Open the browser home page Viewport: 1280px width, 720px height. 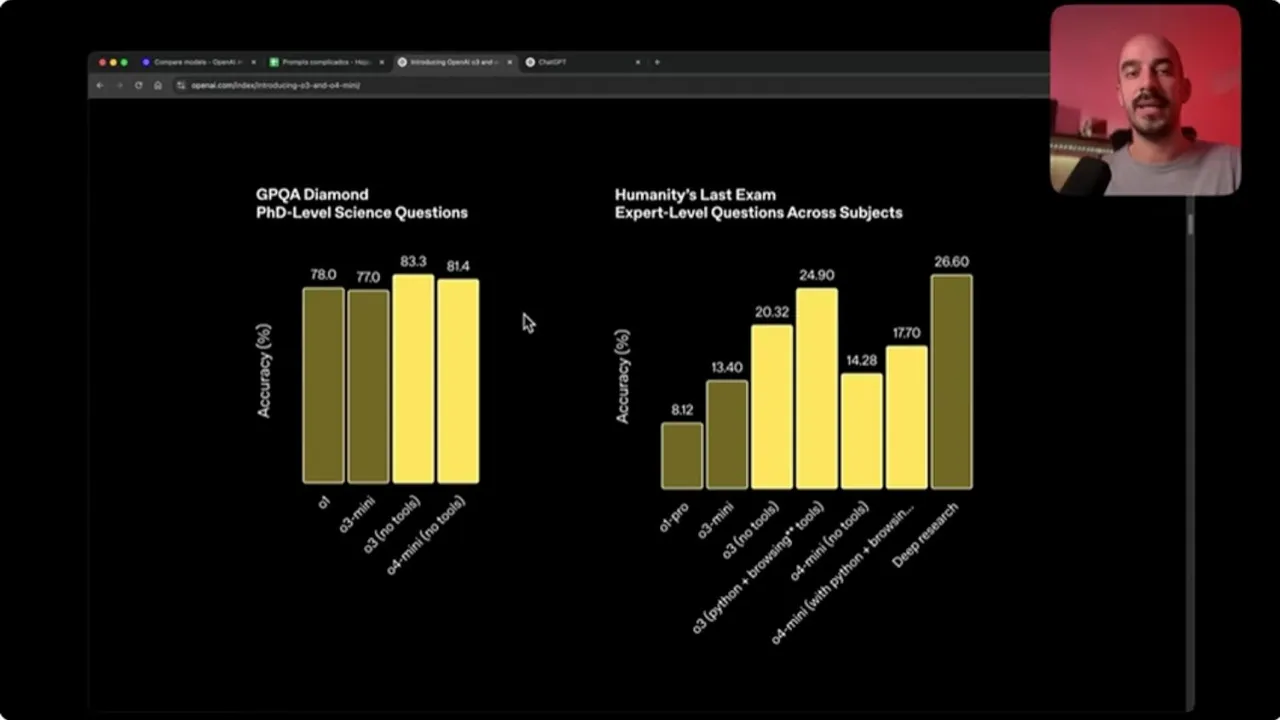click(158, 85)
